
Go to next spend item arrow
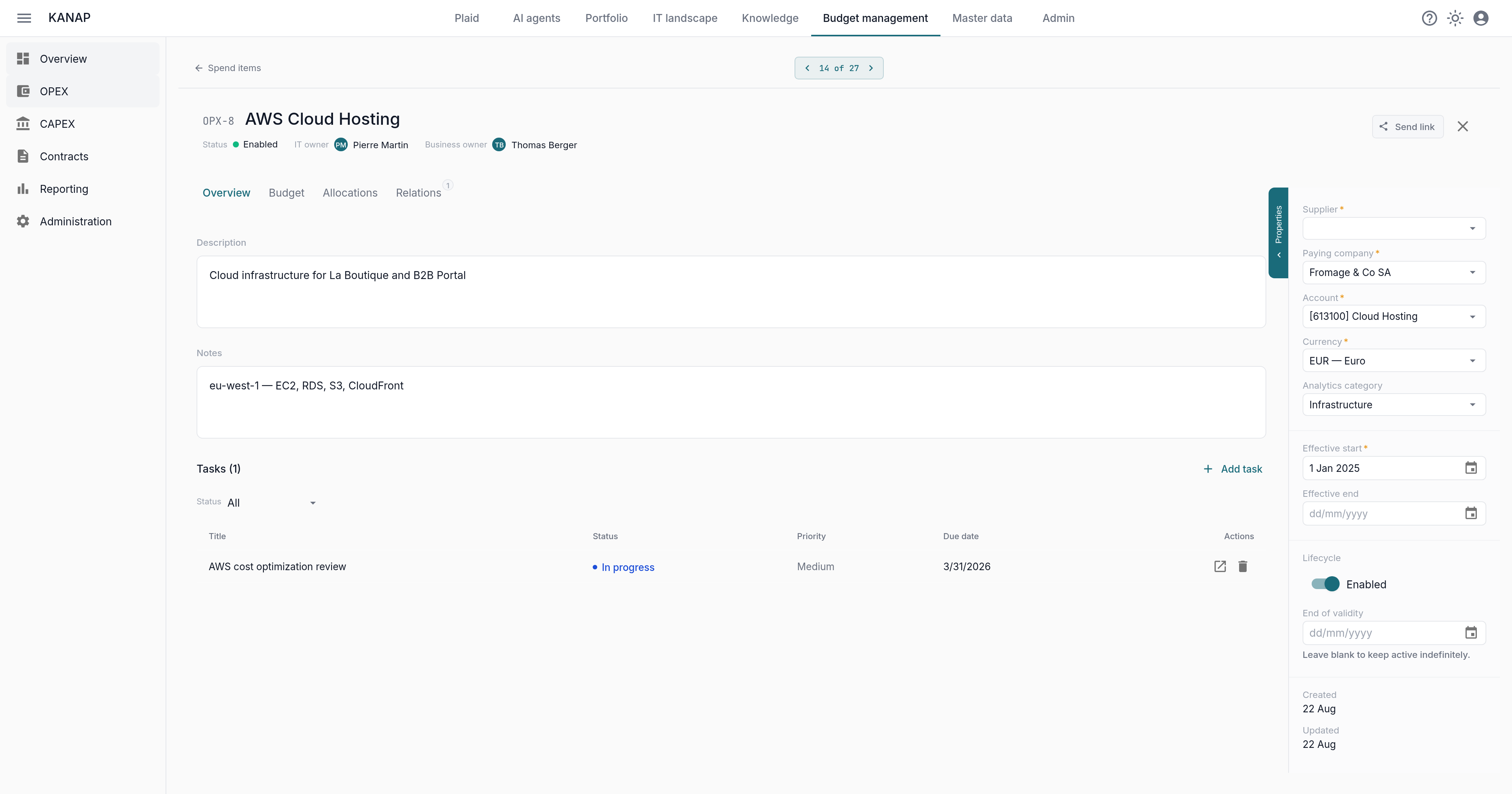click(871, 68)
